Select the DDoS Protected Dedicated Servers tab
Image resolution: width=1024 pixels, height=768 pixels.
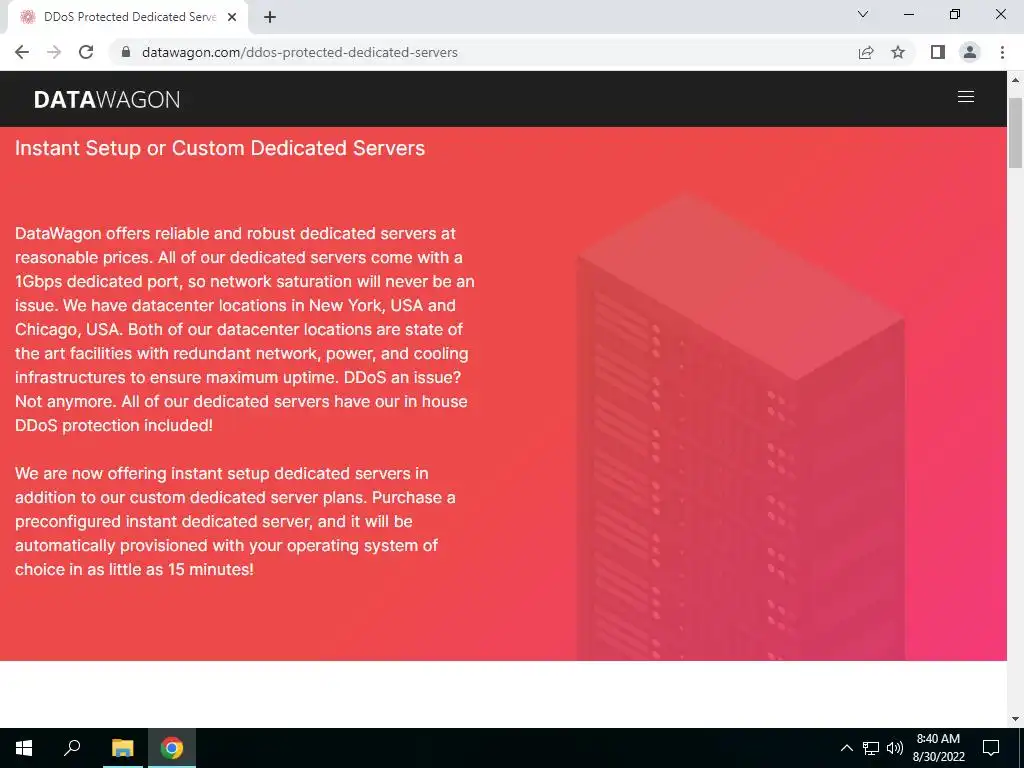tap(128, 17)
